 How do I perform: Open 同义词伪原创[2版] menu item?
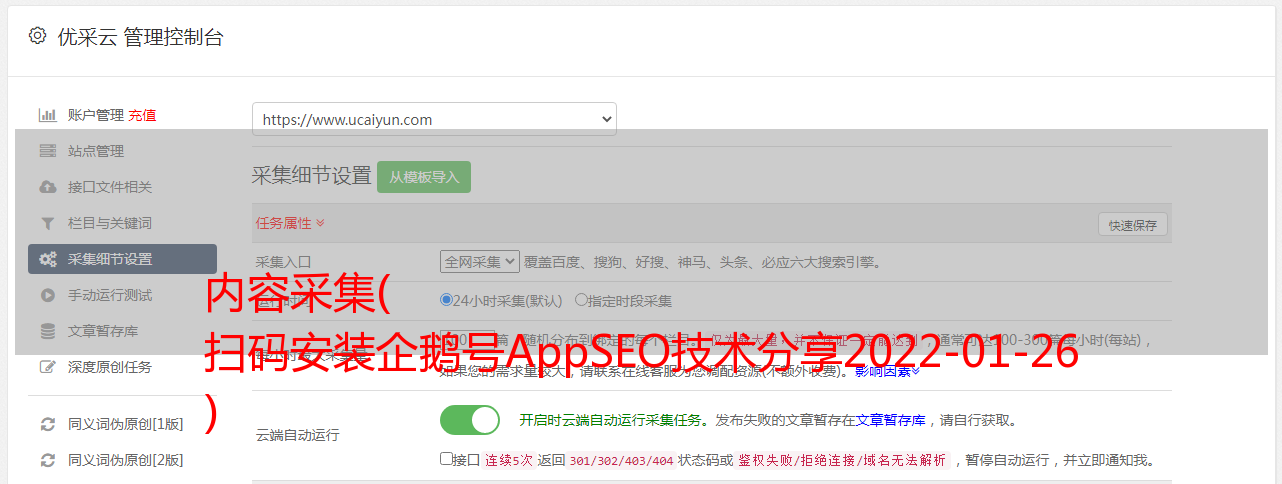(x=126, y=460)
